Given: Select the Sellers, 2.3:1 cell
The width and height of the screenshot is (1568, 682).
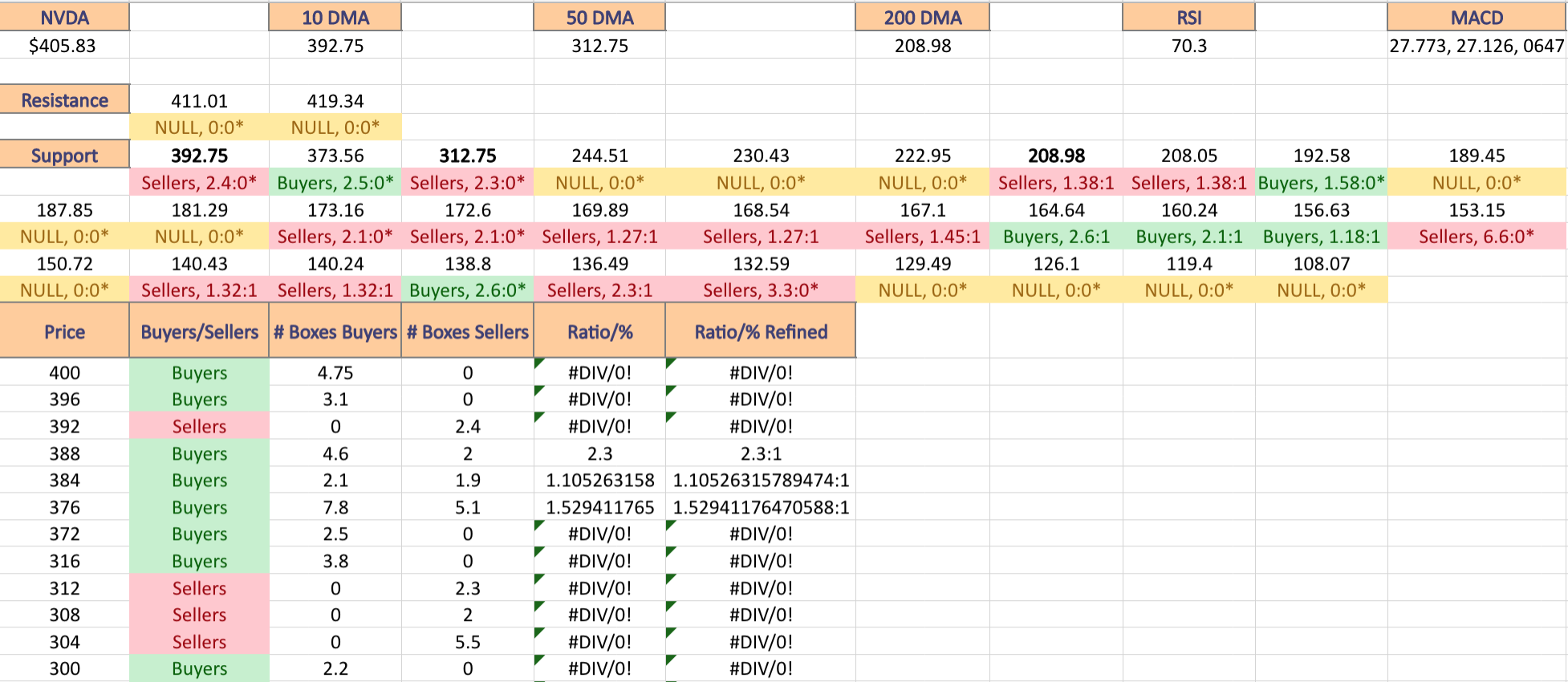Looking at the screenshot, I should coord(599,290).
